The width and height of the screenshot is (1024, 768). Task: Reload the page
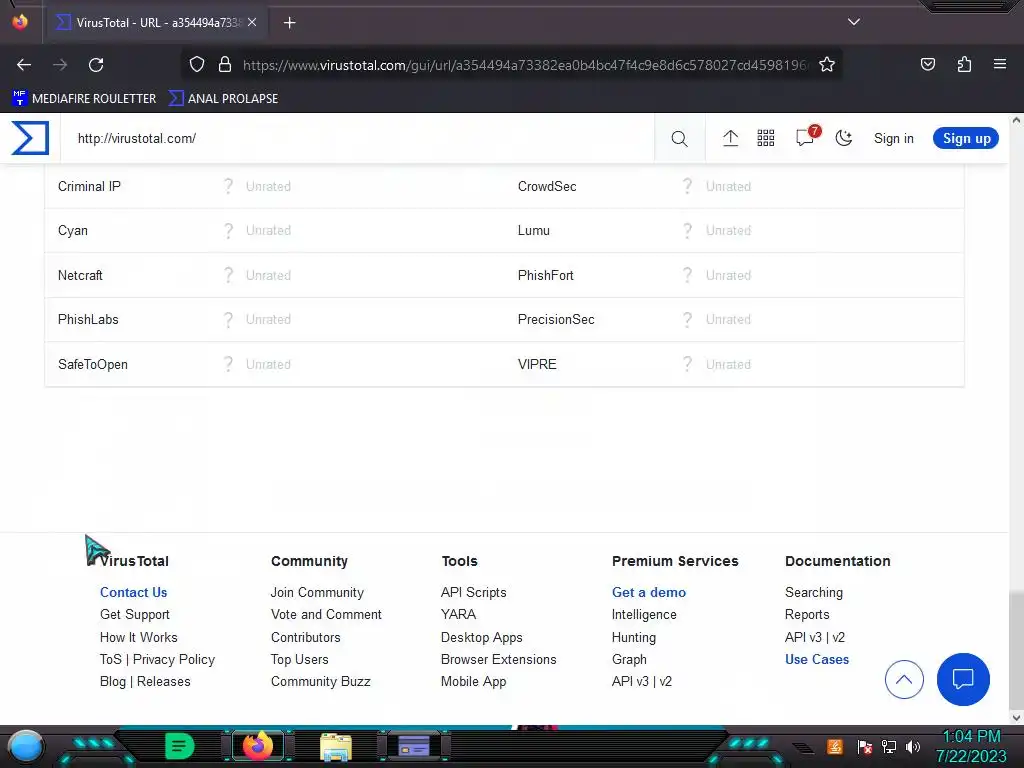pyautogui.click(x=96, y=65)
